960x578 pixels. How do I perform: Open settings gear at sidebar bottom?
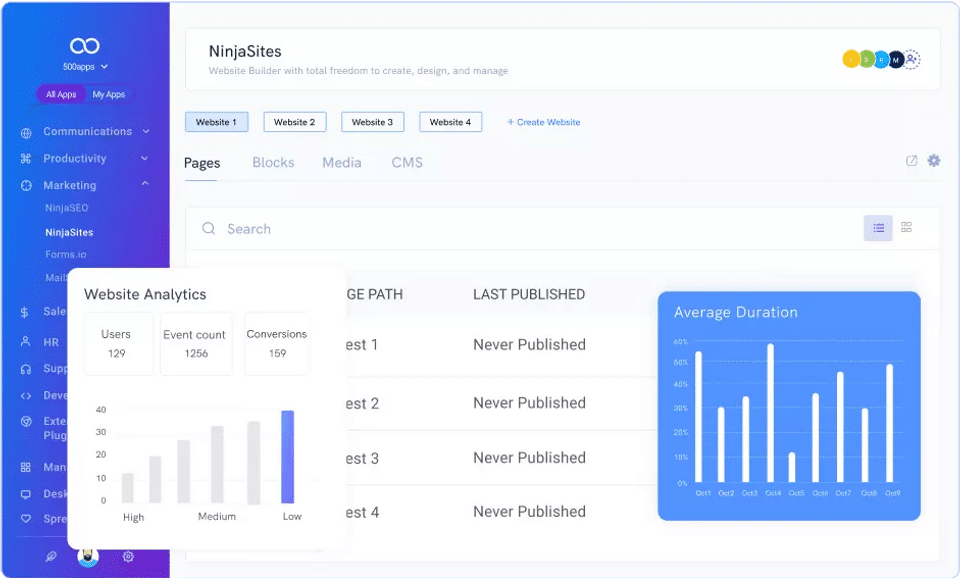coord(128,557)
